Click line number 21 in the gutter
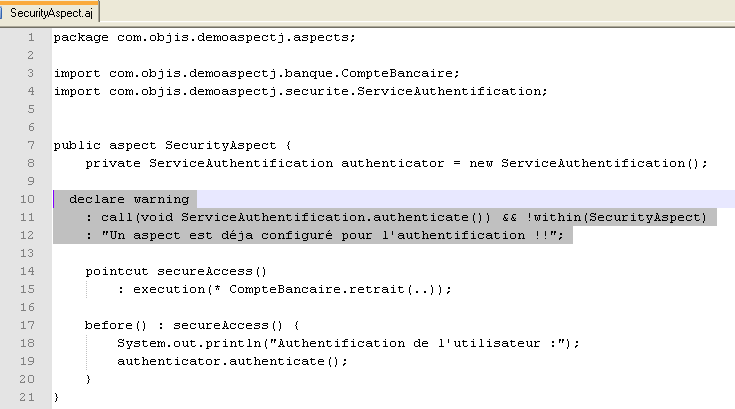Screen dimensions: 735x409 pos(29,397)
